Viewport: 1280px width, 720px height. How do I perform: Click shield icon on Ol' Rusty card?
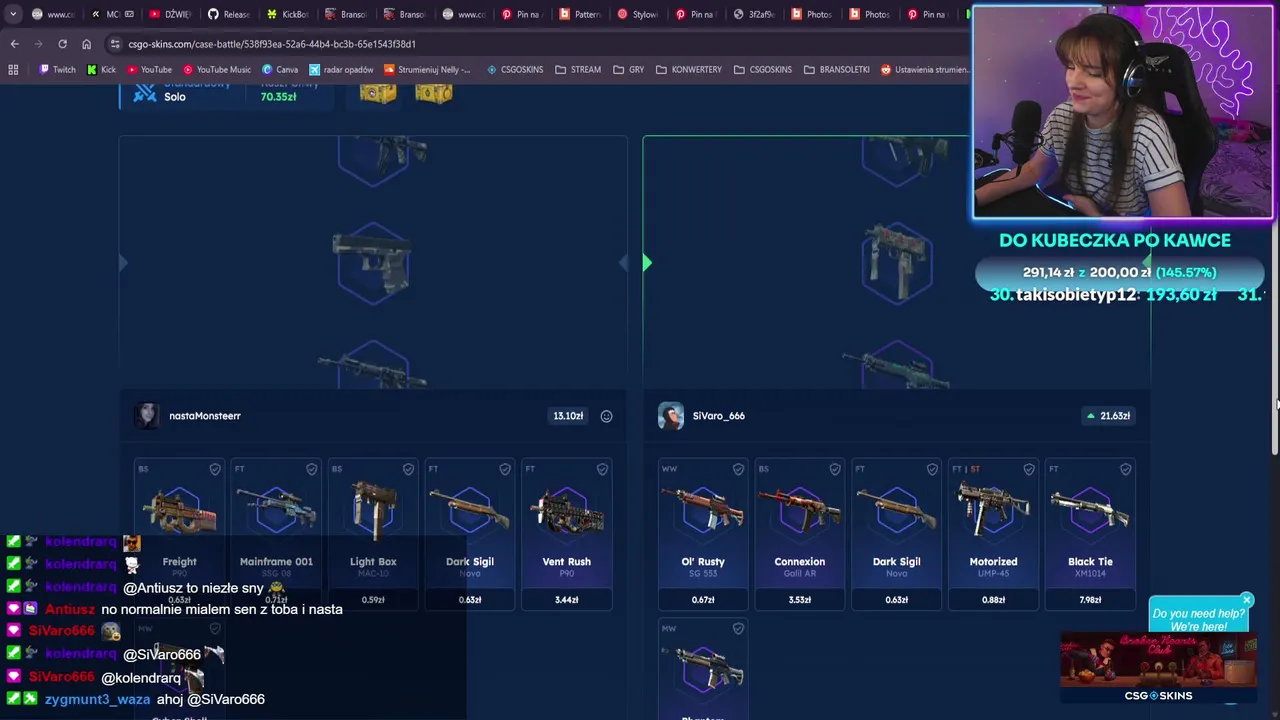(x=738, y=469)
